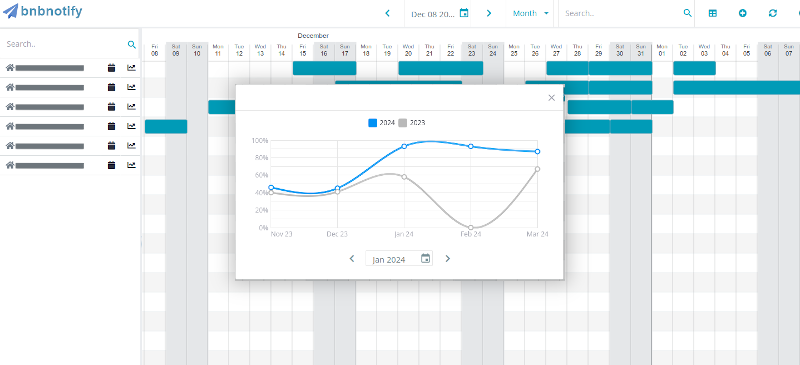Click the top toolbar search magnifier icon
800x365 pixels.
(x=687, y=13)
